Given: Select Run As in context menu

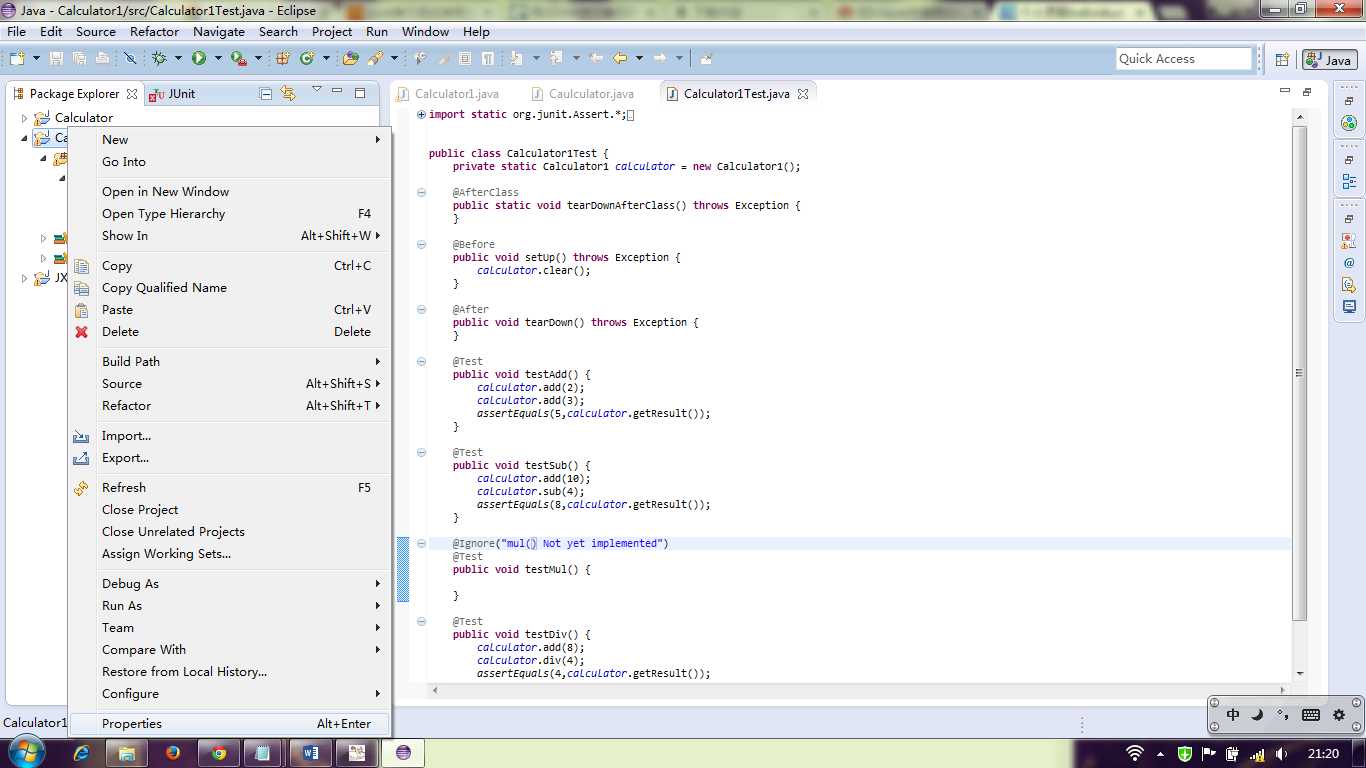Looking at the screenshot, I should click(x=229, y=606).
